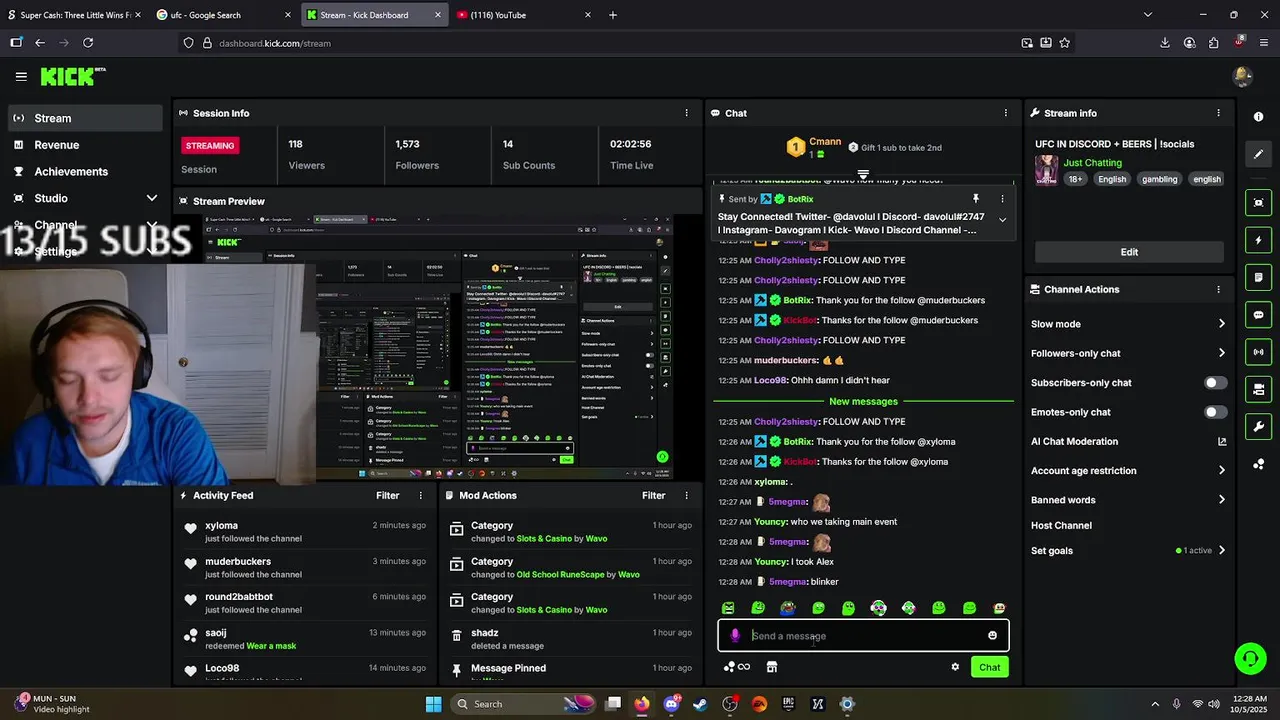Toggle the document widget icon in the right sidebar
Viewport: 1280px width, 720px height.
(x=1258, y=277)
